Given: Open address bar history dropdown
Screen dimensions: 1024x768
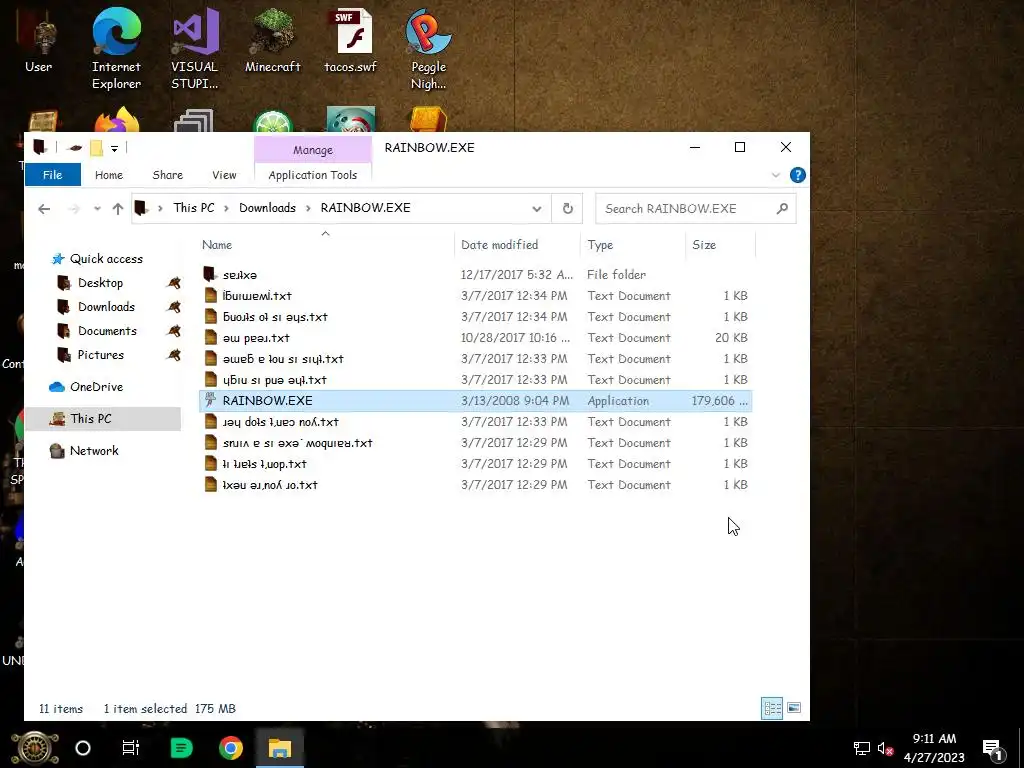Looking at the screenshot, I should click(x=536, y=209).
